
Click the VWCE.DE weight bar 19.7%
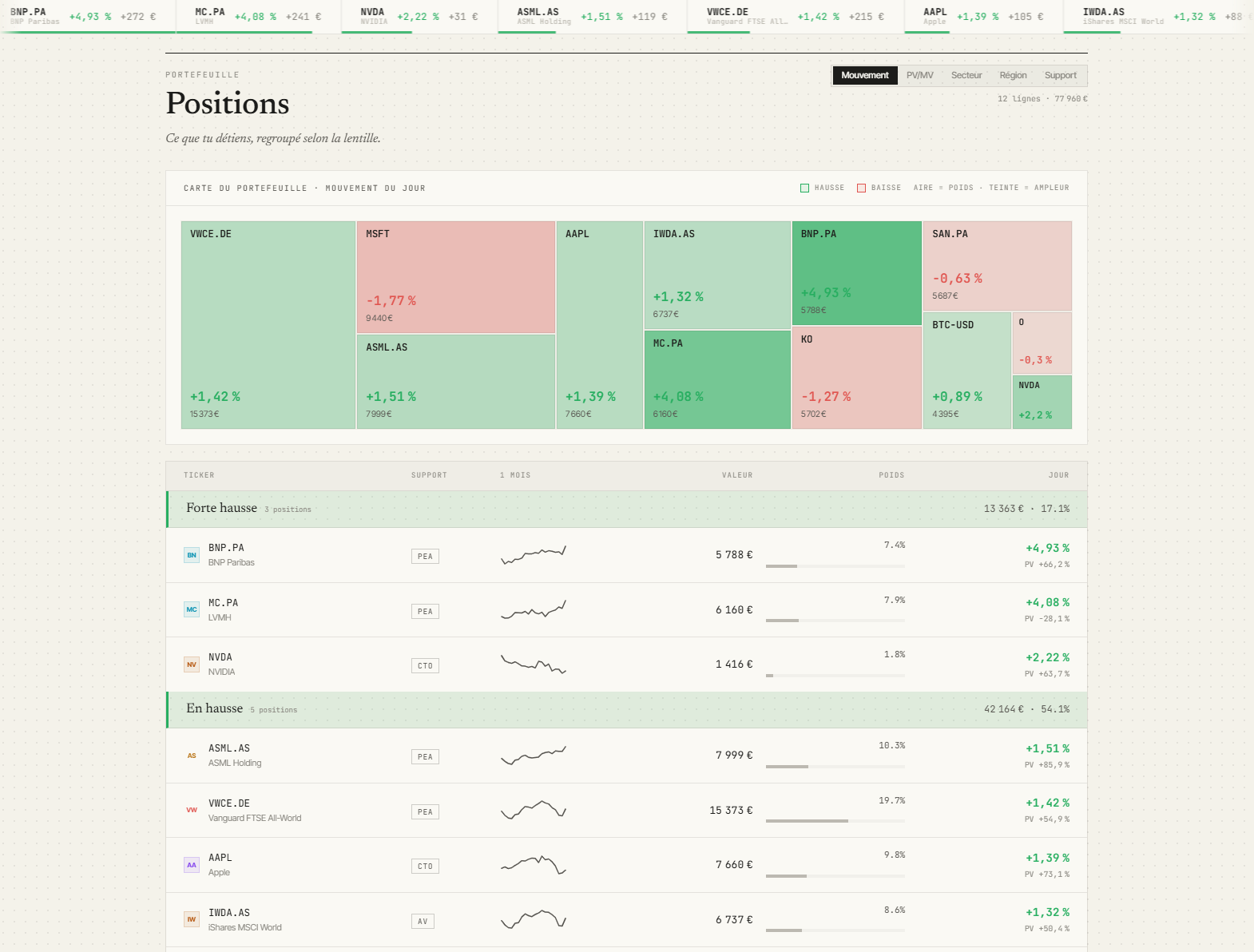click(835, 821)
